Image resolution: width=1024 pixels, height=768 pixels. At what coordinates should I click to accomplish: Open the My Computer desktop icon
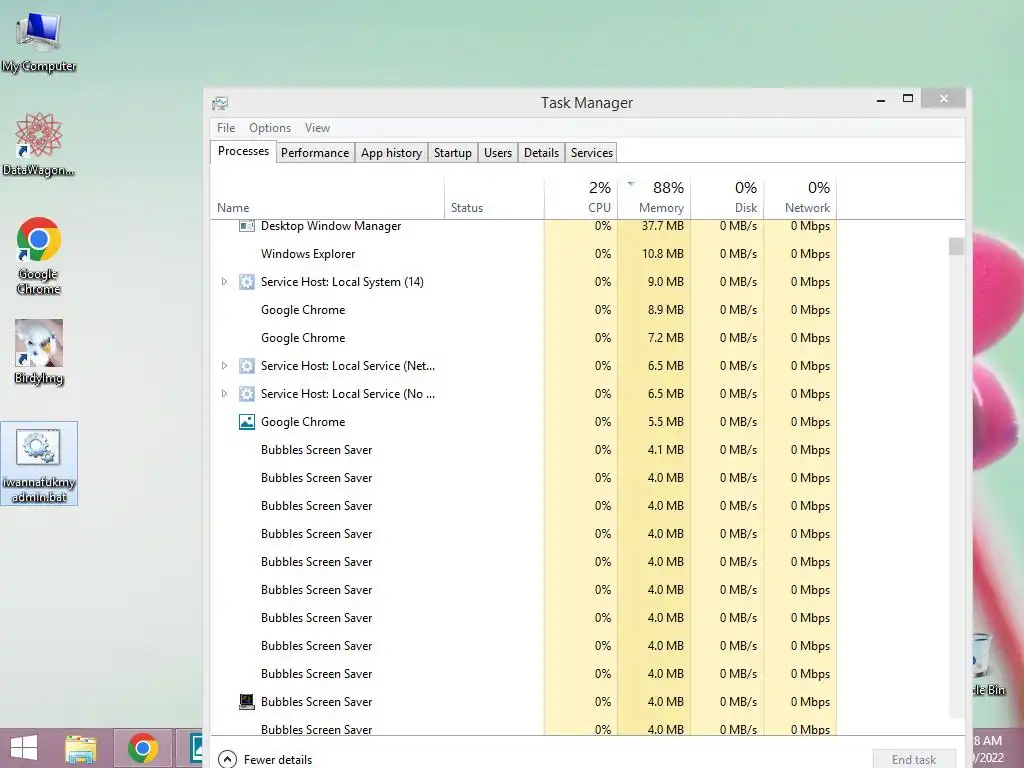(39, 41)
